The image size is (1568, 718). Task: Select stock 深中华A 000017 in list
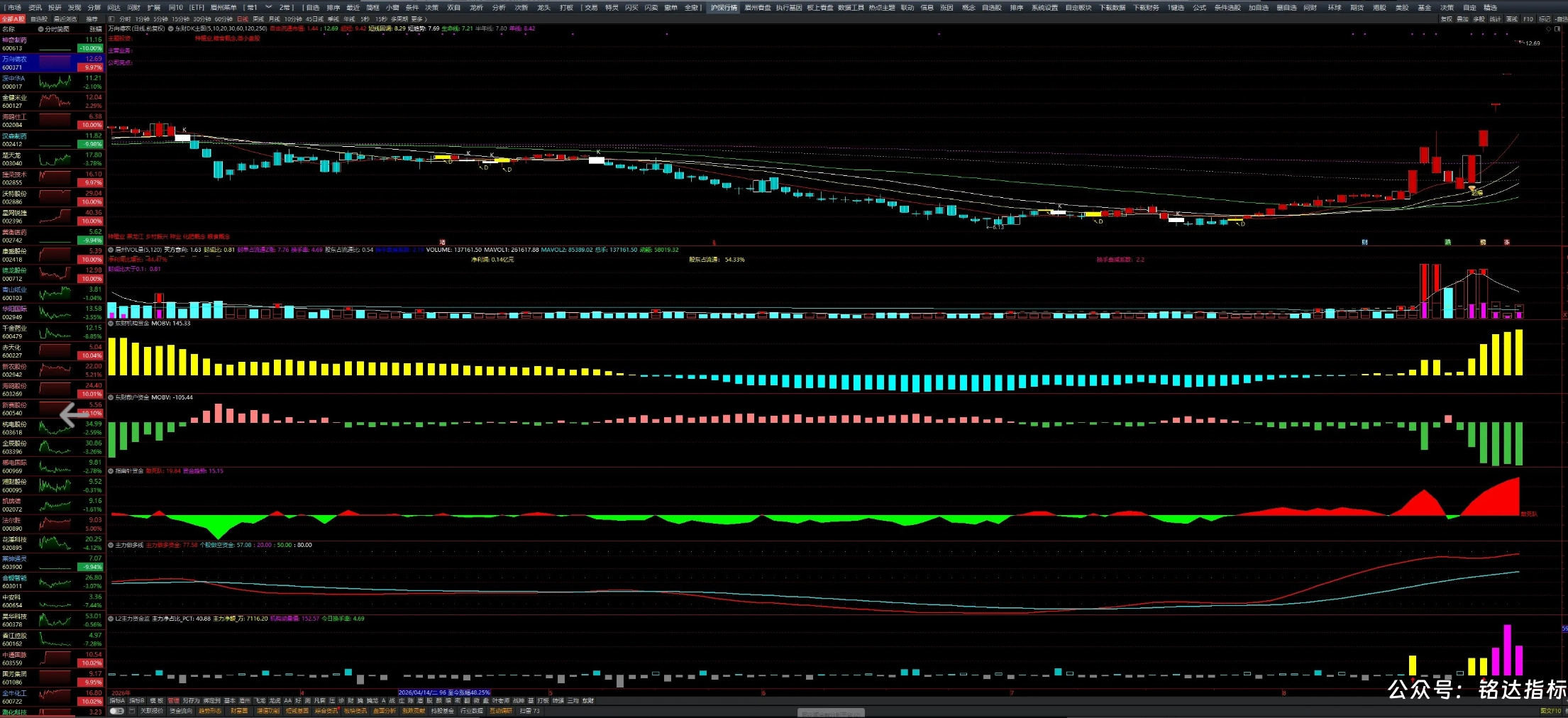tap(53, 82)
